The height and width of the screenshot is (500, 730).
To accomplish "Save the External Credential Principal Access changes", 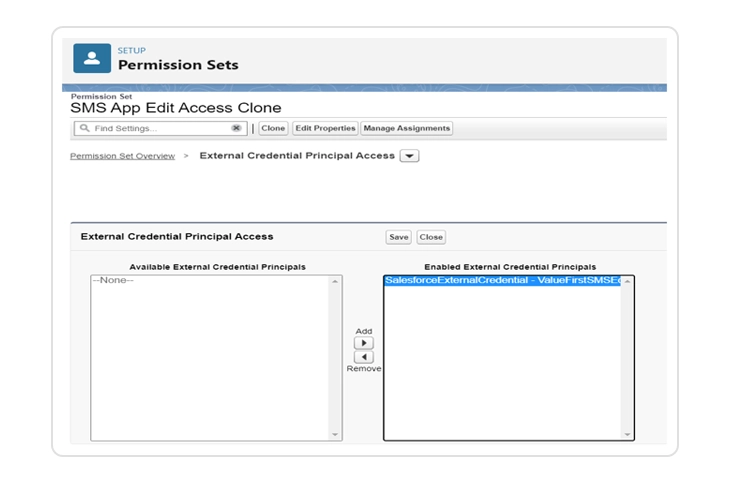I will (x=398, y=237).
